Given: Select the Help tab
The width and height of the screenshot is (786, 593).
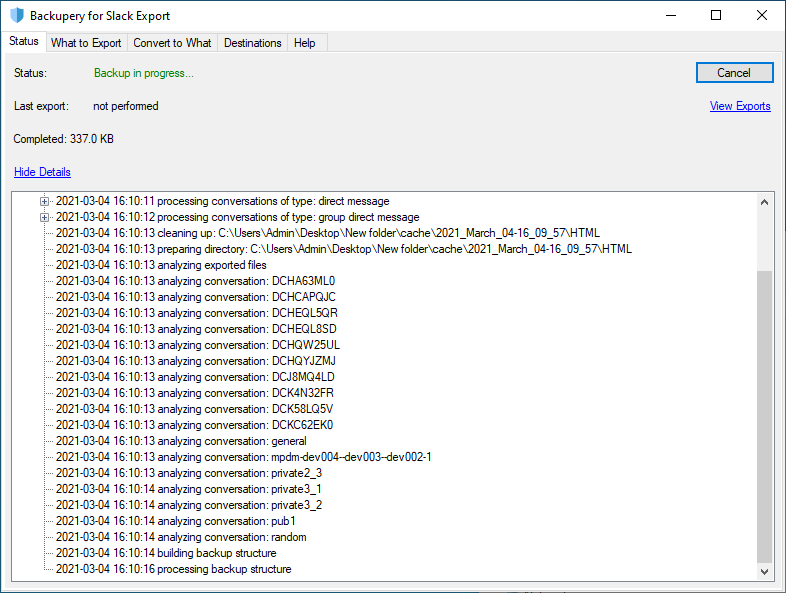Looking at the screenshot, I should point(305,43).
